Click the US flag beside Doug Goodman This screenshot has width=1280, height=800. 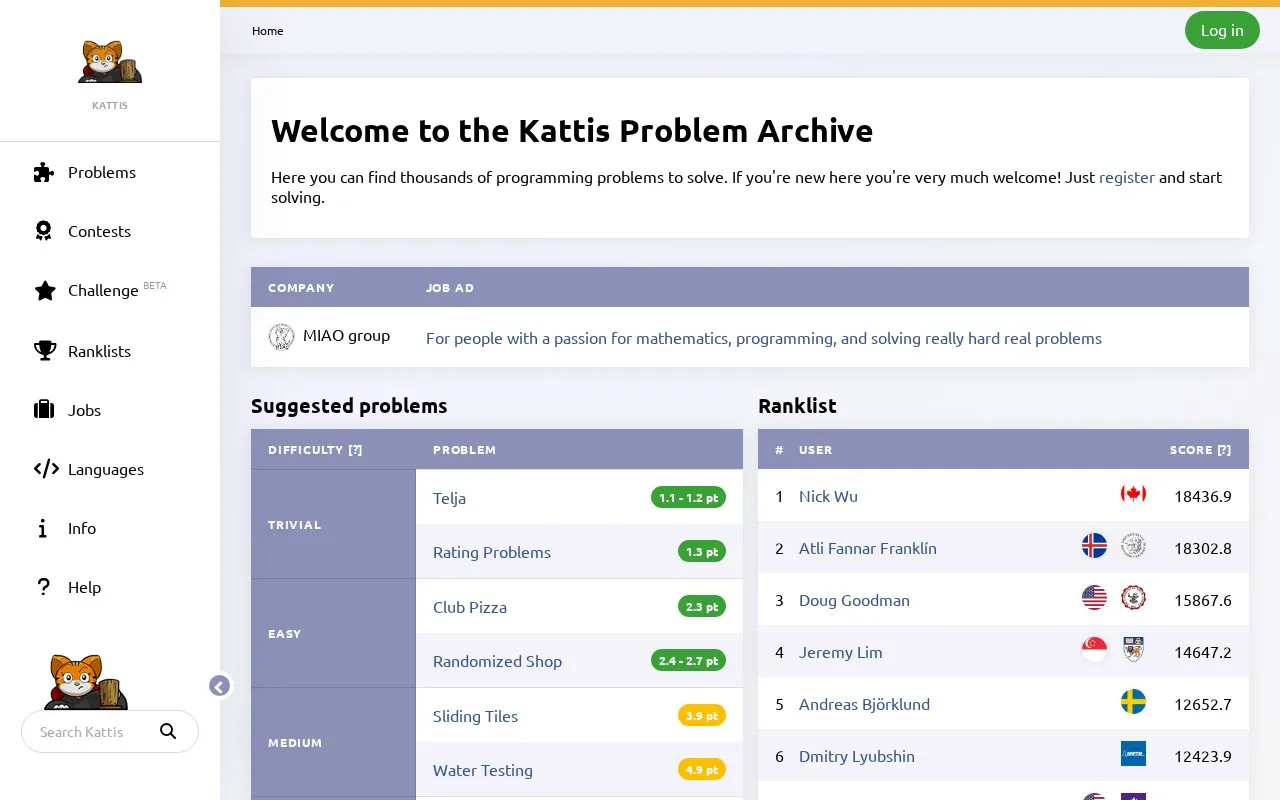1095,598
